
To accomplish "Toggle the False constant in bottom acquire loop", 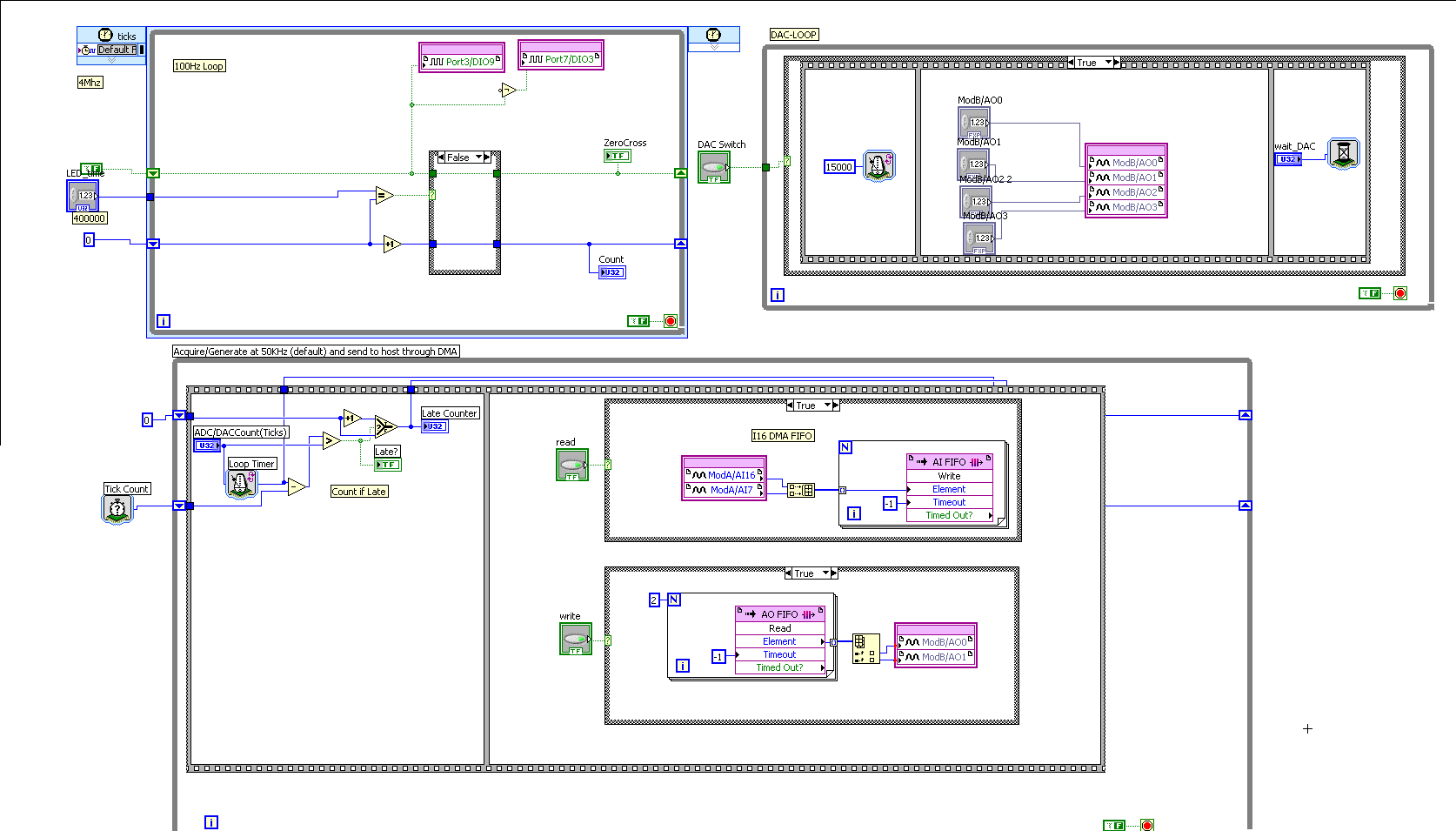I will tap(1114, 825).
